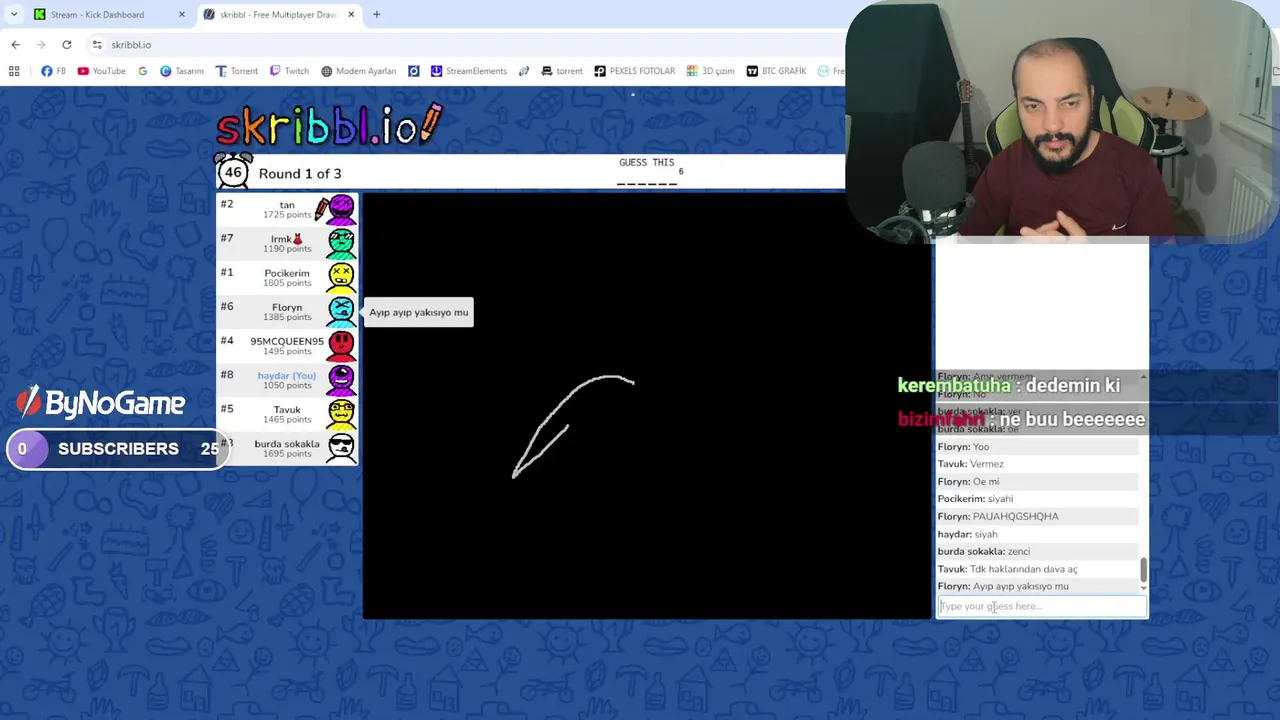
Task: Click the SUBSCRIBERS counter overlay
Action: click(x=117, y=449)
